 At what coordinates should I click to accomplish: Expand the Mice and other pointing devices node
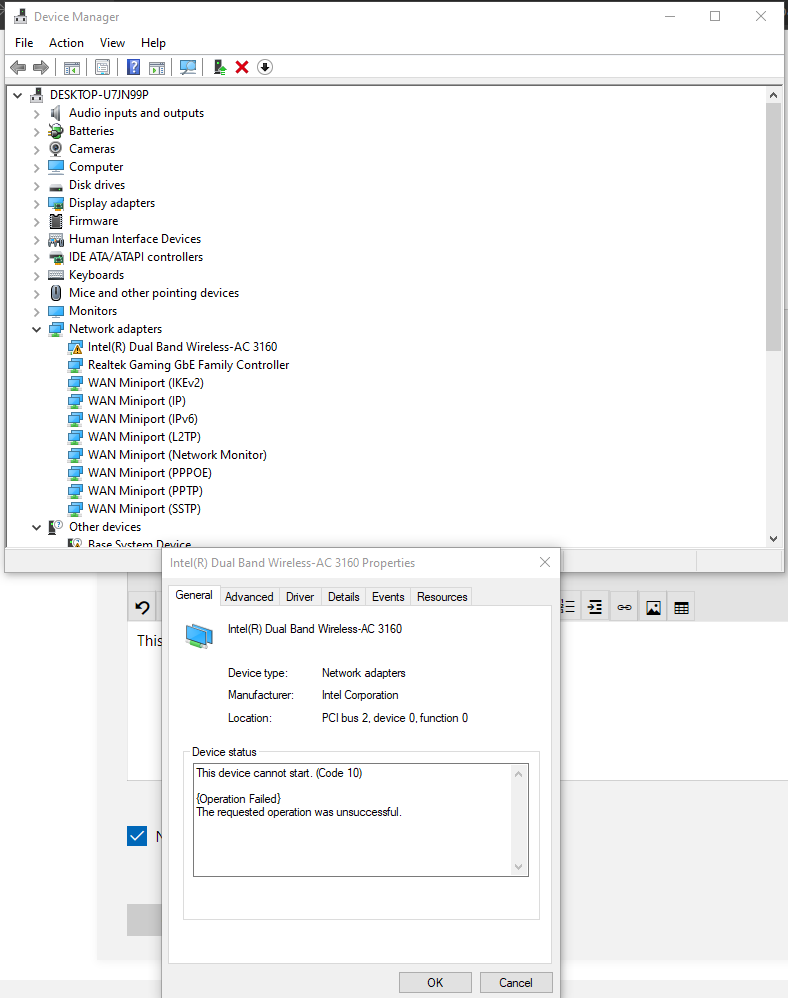(36, 294)
